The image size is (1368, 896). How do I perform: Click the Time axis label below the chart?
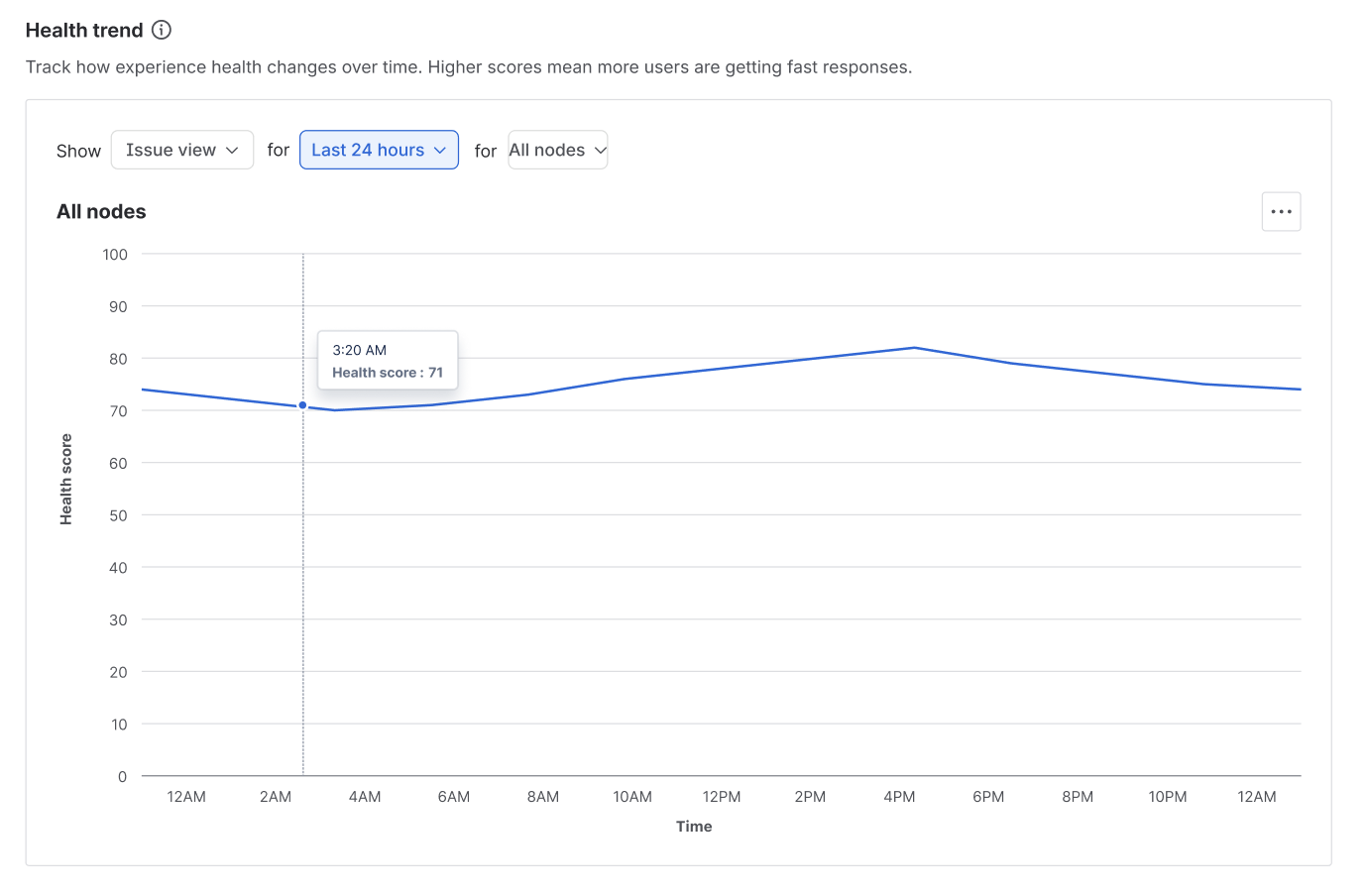click(694, 826)
